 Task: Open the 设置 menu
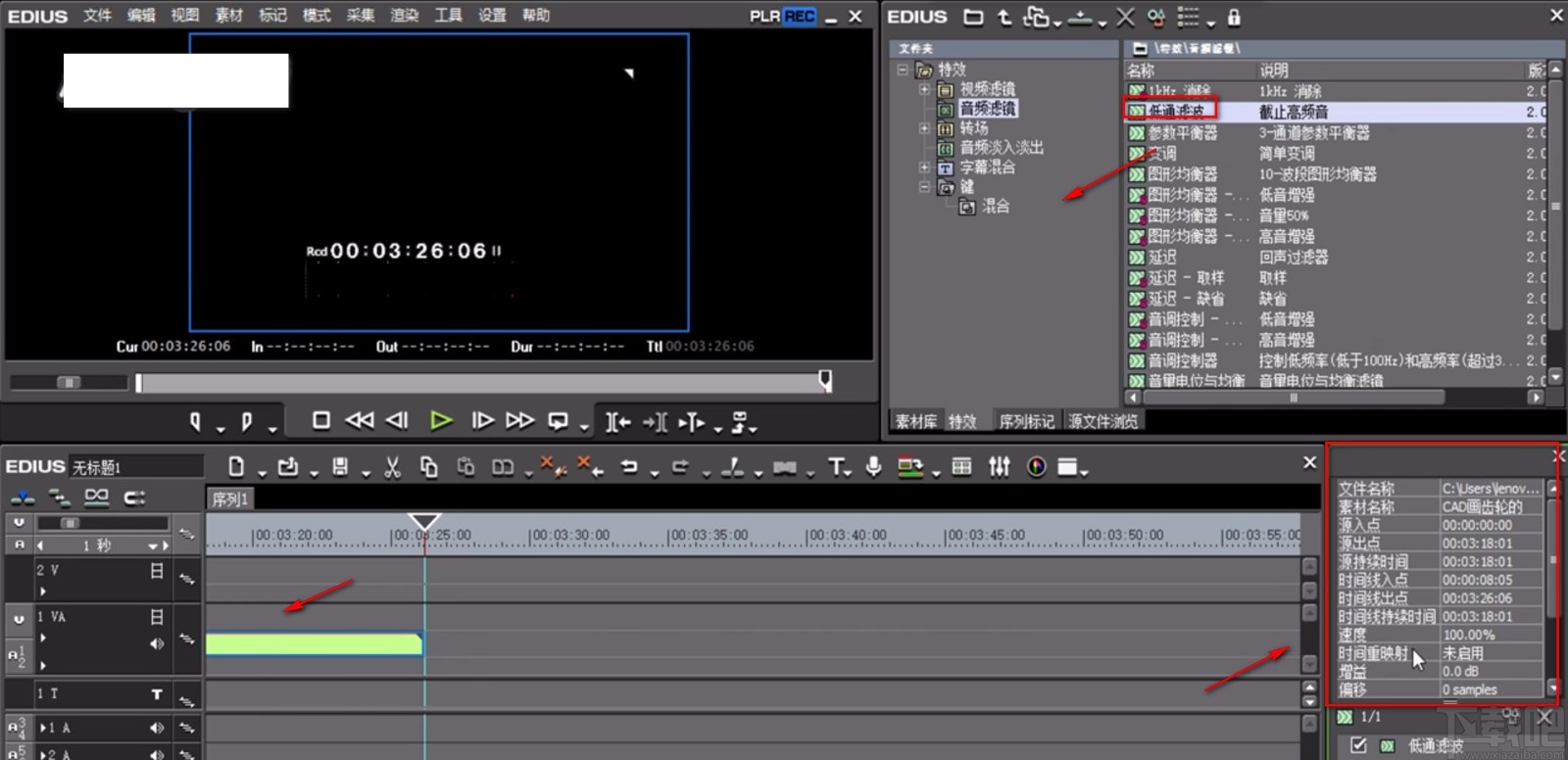pyautogui.click(x=492, y=15)
